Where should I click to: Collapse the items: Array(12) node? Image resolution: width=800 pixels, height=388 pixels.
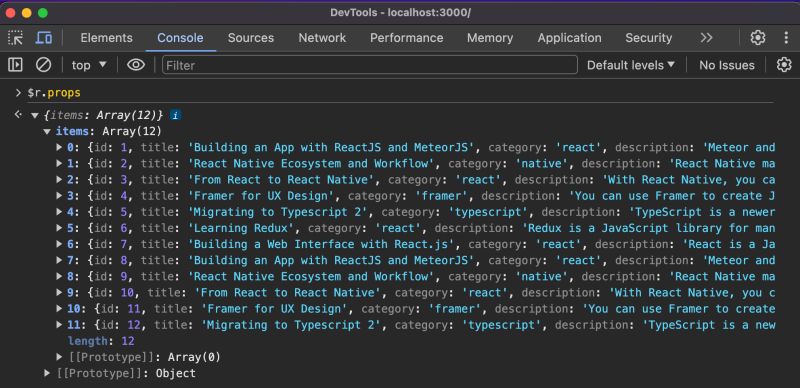click(x=47, y=132)
